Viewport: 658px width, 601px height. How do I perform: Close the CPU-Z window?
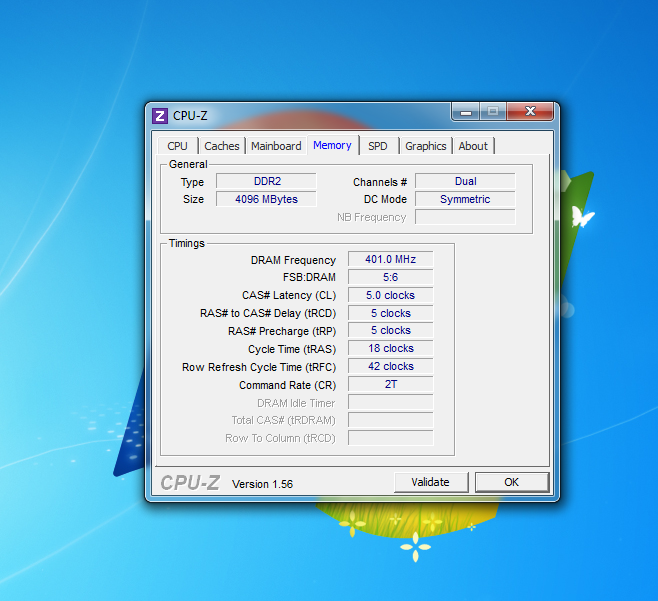coord(530,112)
